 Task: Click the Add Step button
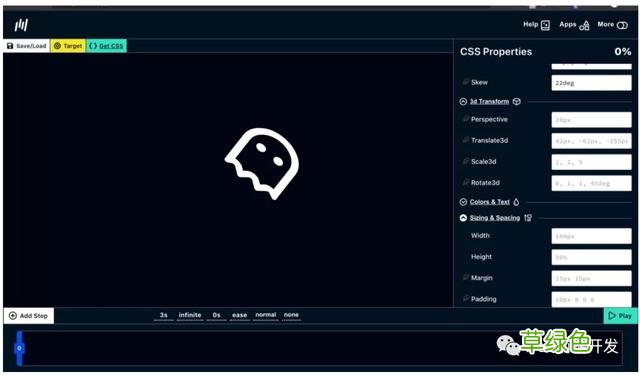pos(29,315)
